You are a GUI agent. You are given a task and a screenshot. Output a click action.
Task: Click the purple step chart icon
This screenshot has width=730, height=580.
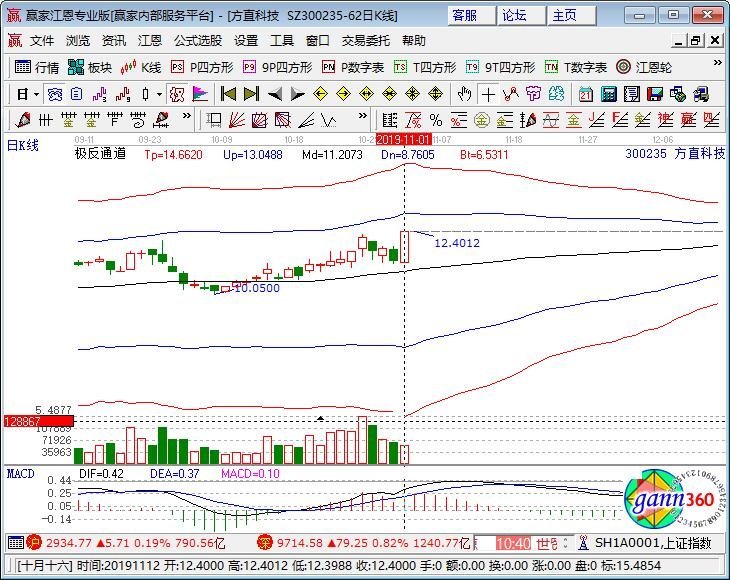click(x=100, y=94)
